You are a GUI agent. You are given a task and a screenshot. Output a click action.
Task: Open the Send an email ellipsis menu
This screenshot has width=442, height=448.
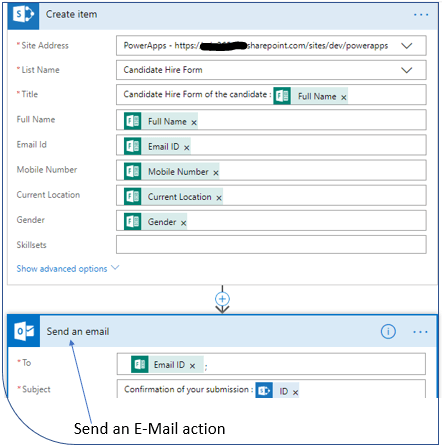click(x=420, y=332)
